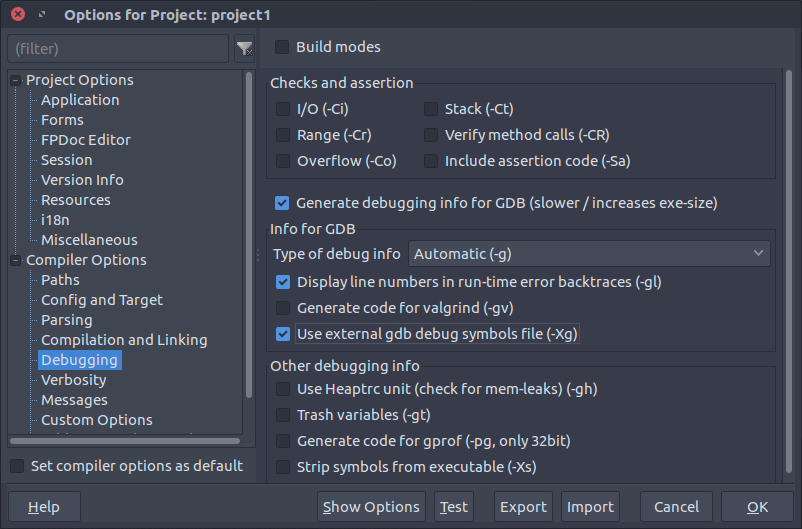This screenshot has height=529, width=802.
Task: Collapse the Compiler Options tree node
Action: (16, 260)
